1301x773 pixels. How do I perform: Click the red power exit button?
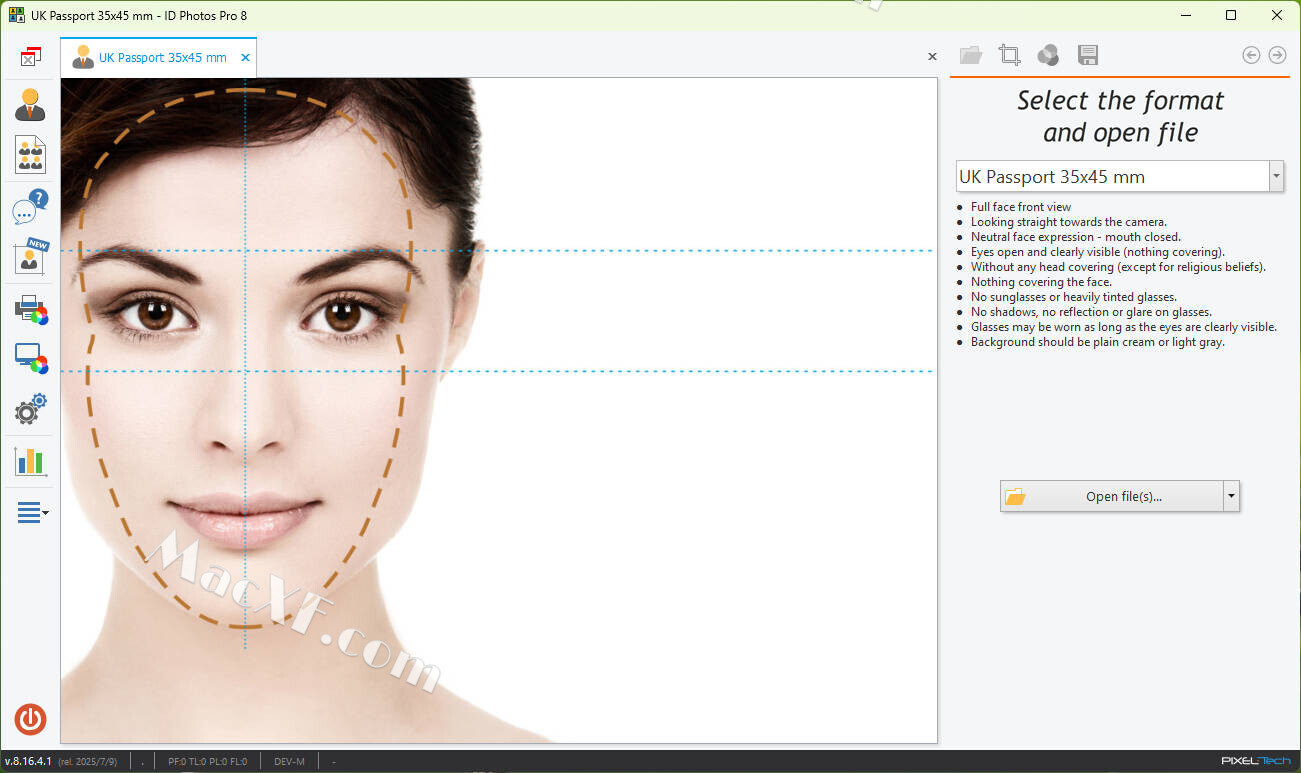point(30,719)
